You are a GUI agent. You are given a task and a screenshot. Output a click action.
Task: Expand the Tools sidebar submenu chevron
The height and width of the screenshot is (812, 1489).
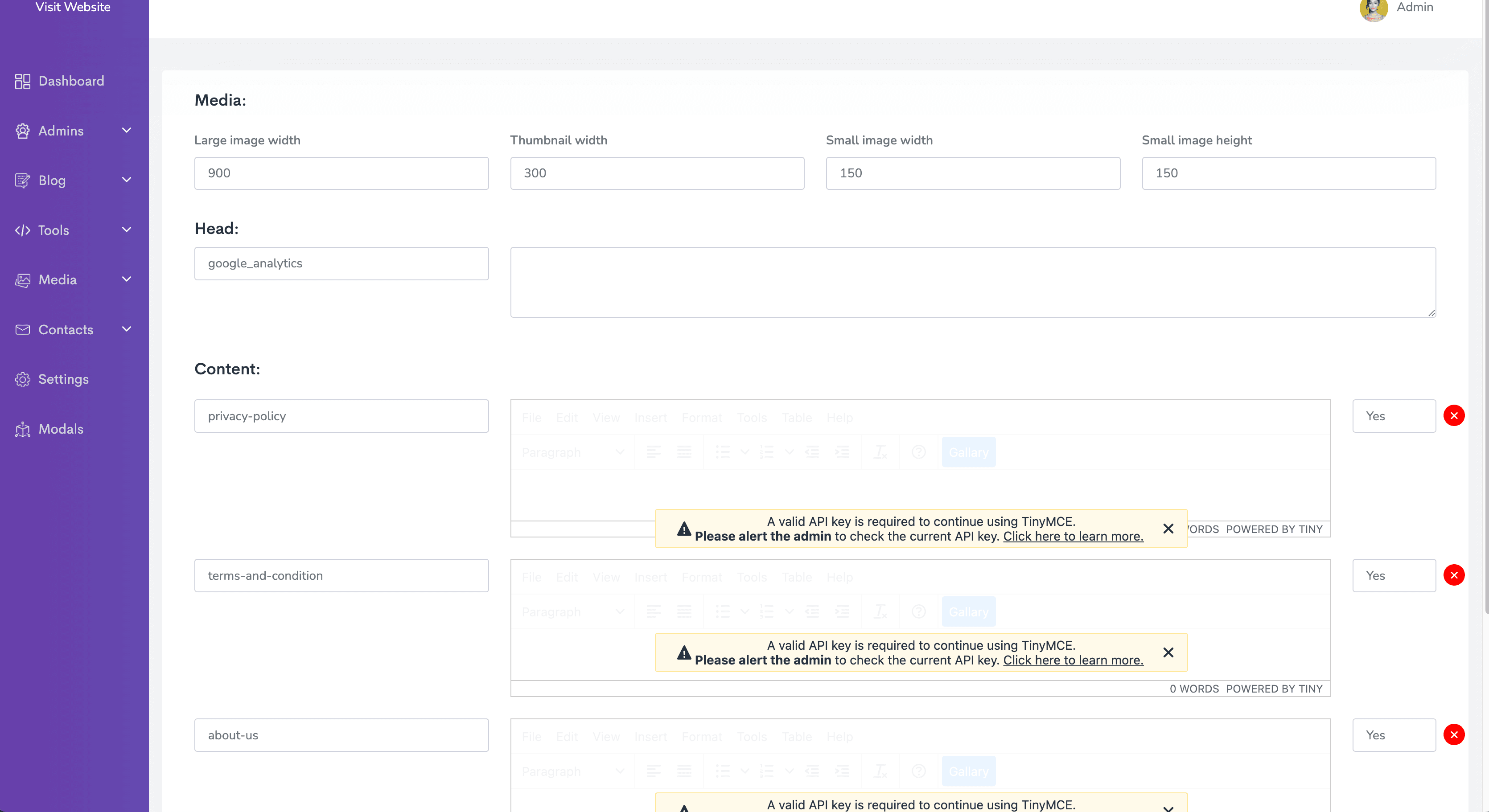coord(127,230)
